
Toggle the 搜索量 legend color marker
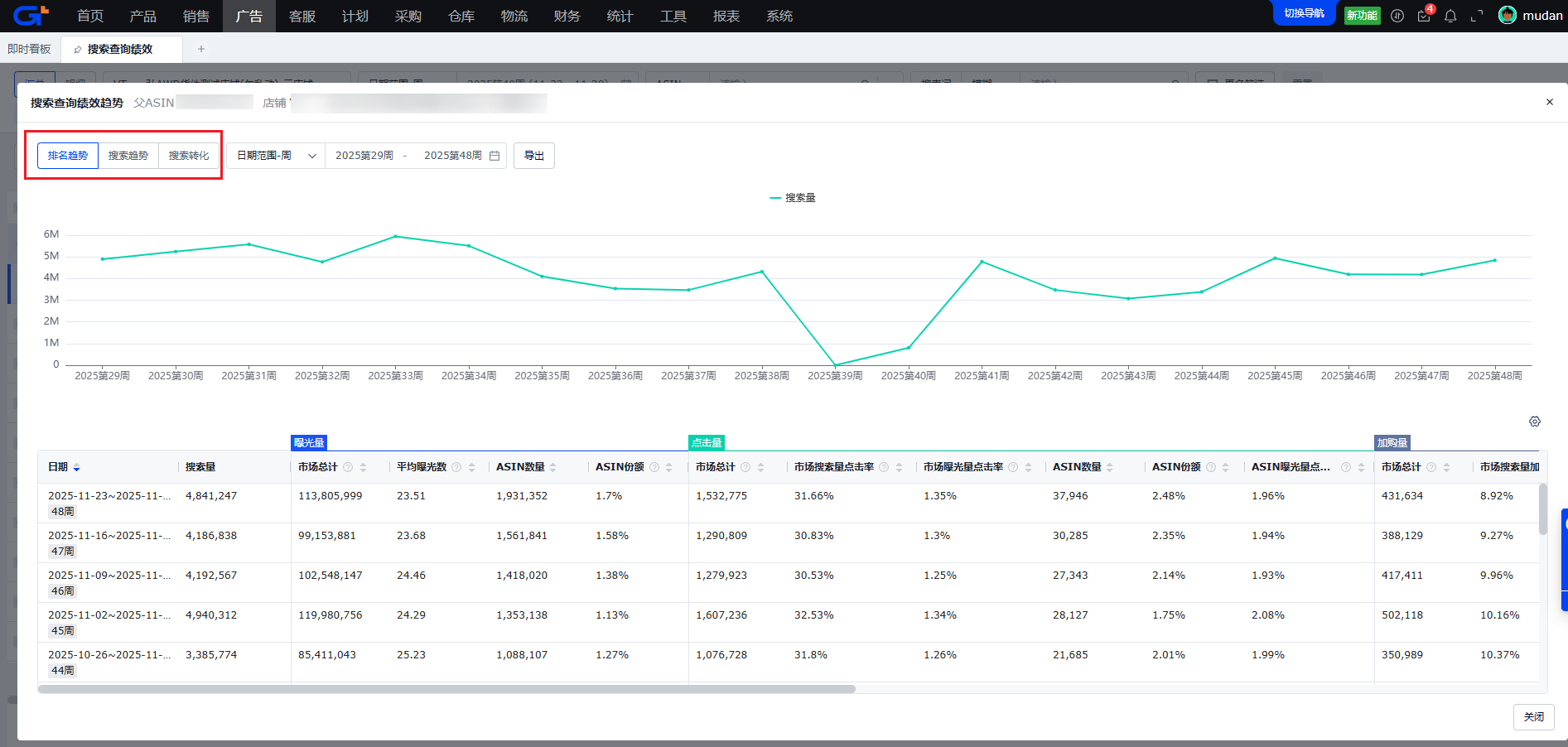775,198
